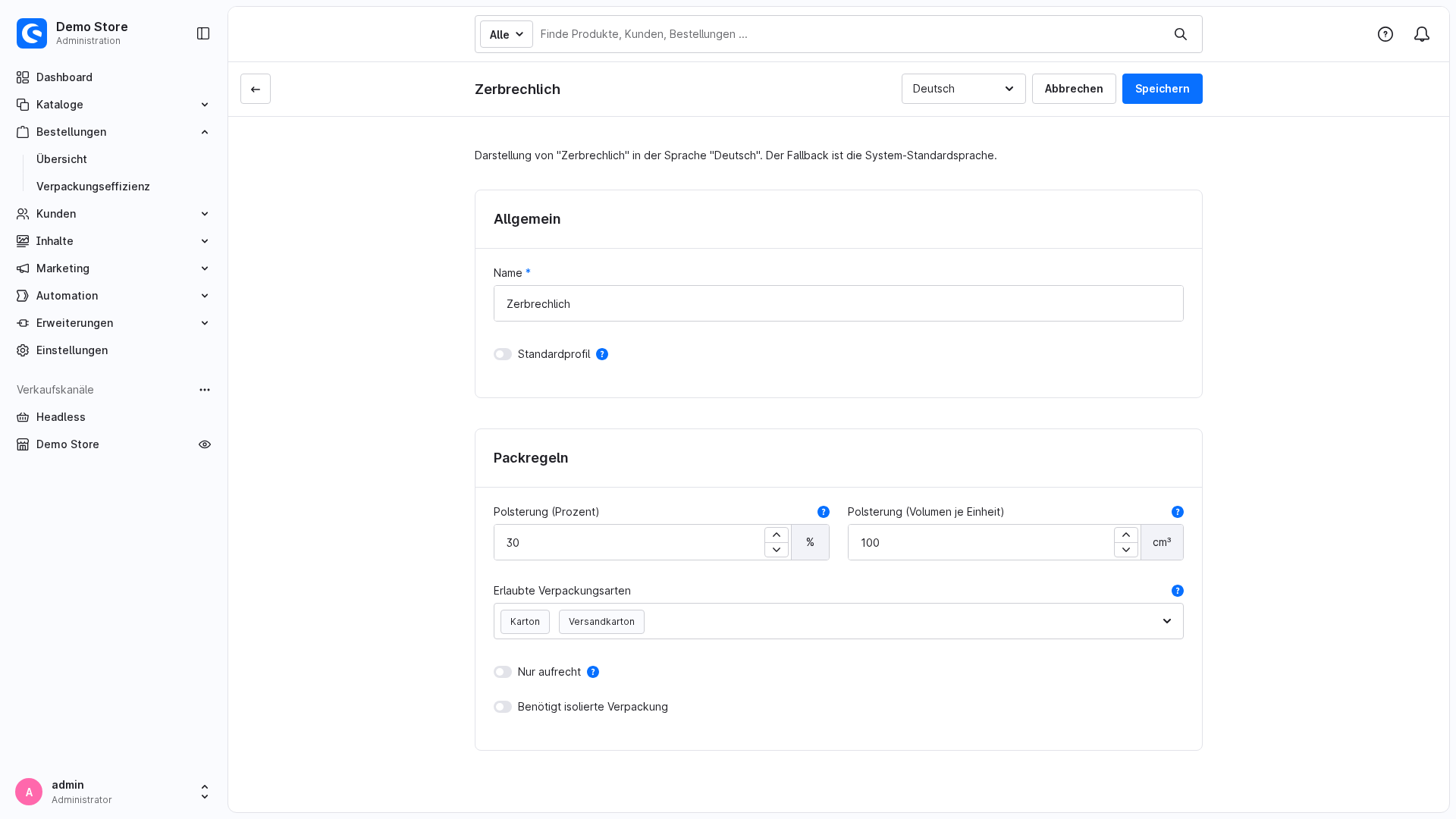
Task: Open the Kunden menu item
Action: pos(114,214)
